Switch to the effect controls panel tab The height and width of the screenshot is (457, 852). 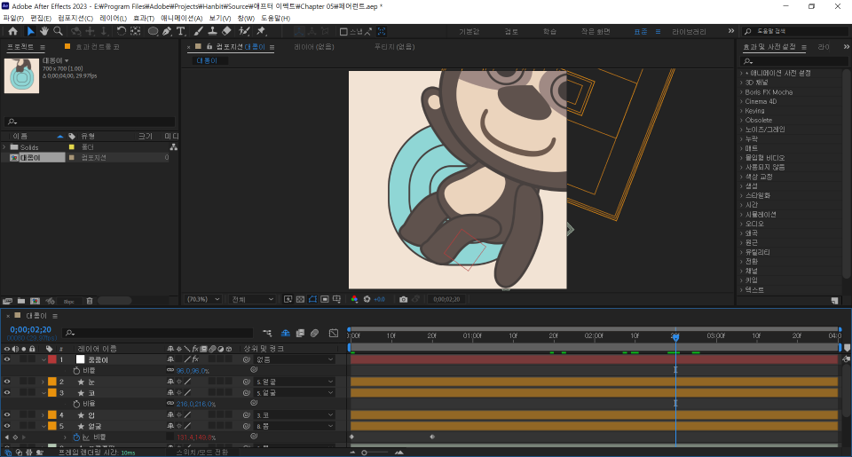[x=97, y=47]
